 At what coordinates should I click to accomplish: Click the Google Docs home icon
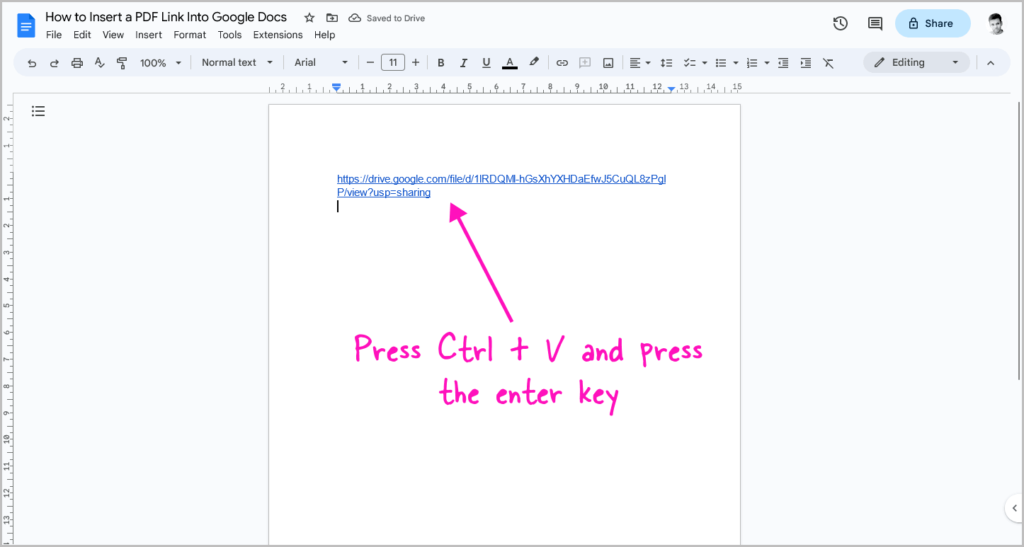pyautogui.click(x=26, y=25)
